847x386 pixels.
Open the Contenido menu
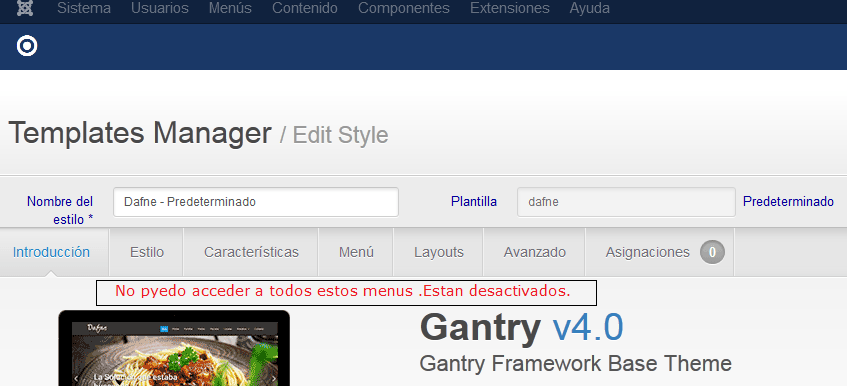(305, 9)
